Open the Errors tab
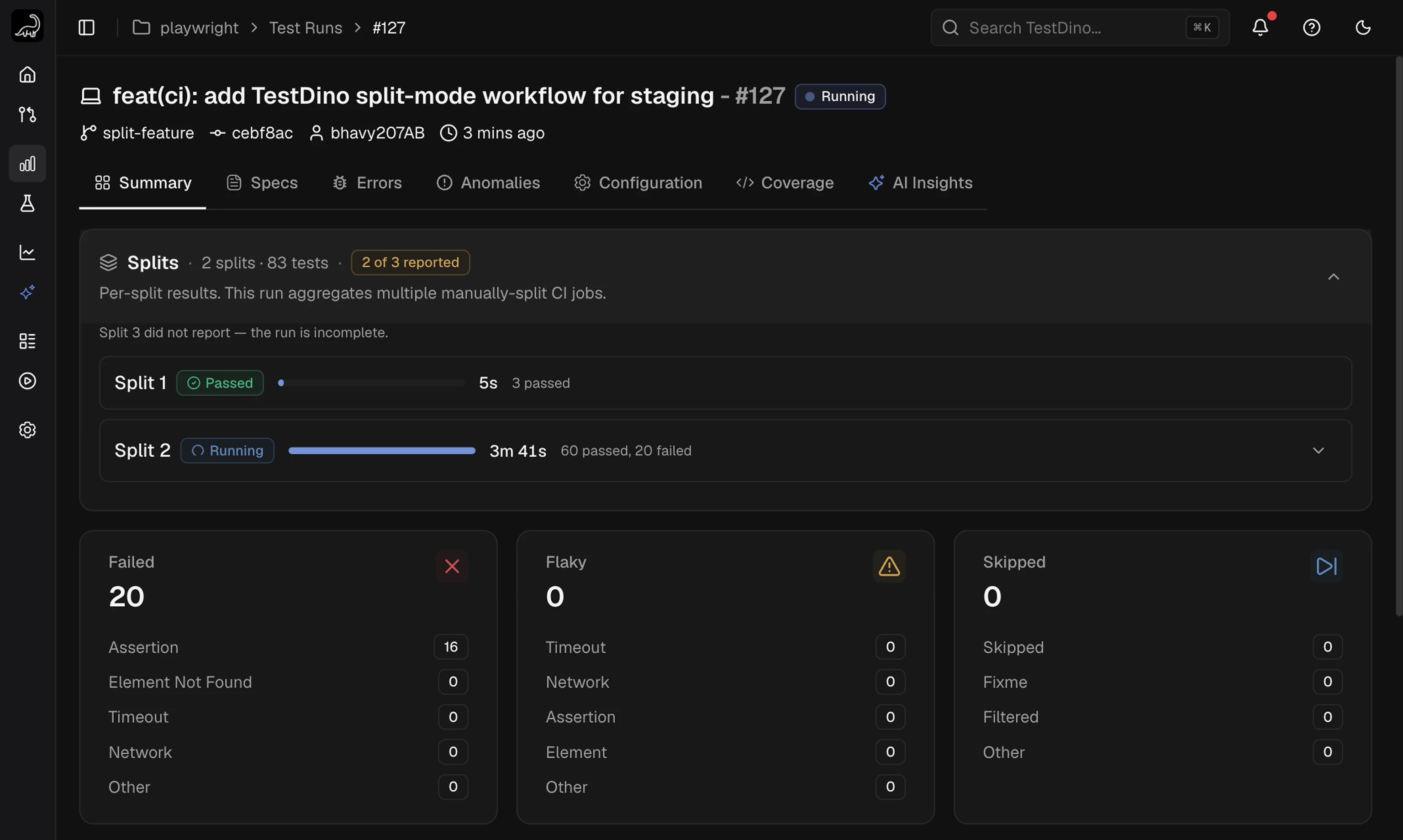This screenshot has height=840, width=1403. (367, 183)
